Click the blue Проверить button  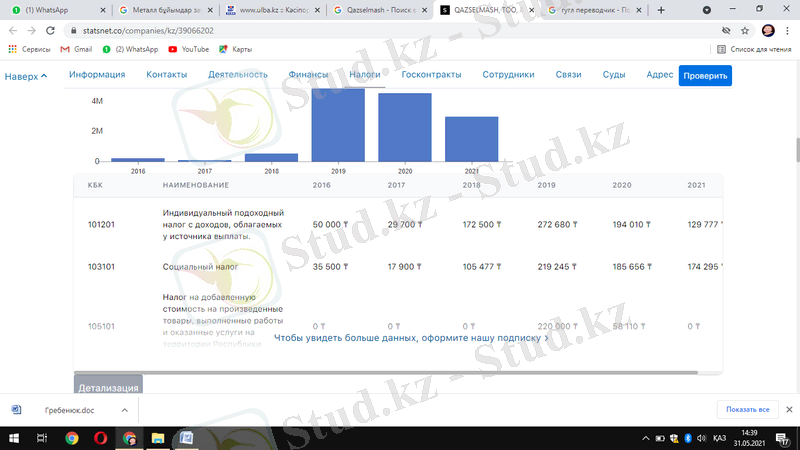pyautogui.click(x=705, y=76)
